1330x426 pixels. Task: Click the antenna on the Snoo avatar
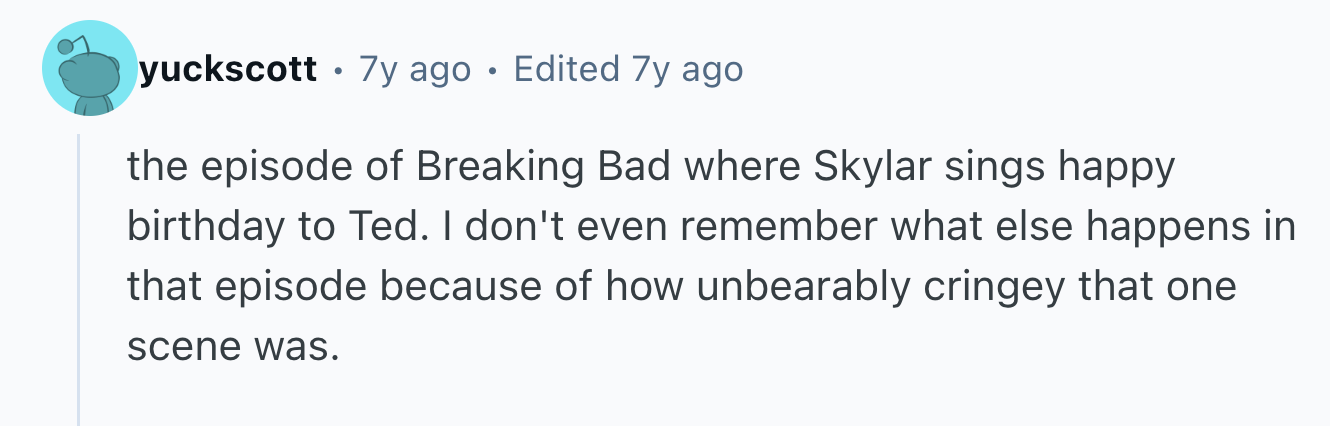[x=68, y=45]
